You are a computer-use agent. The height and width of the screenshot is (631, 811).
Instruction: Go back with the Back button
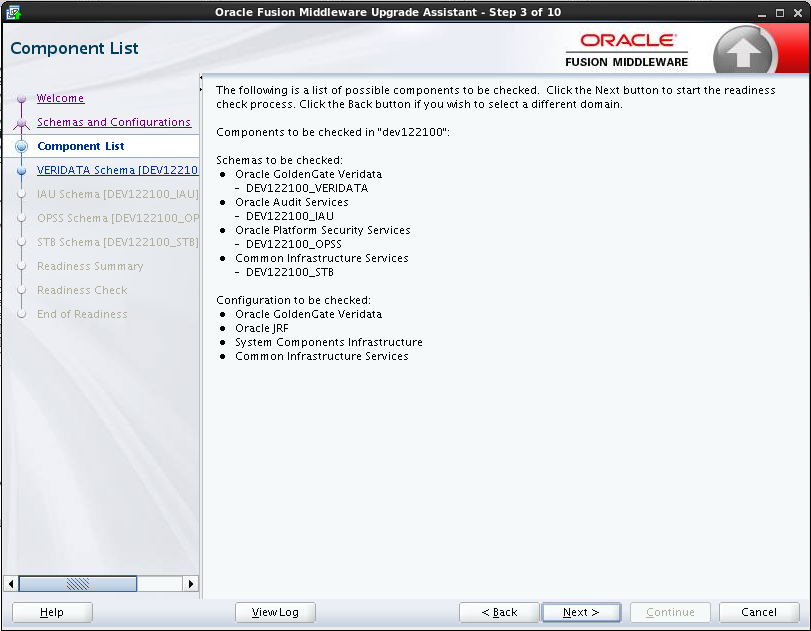click(499, 612)
